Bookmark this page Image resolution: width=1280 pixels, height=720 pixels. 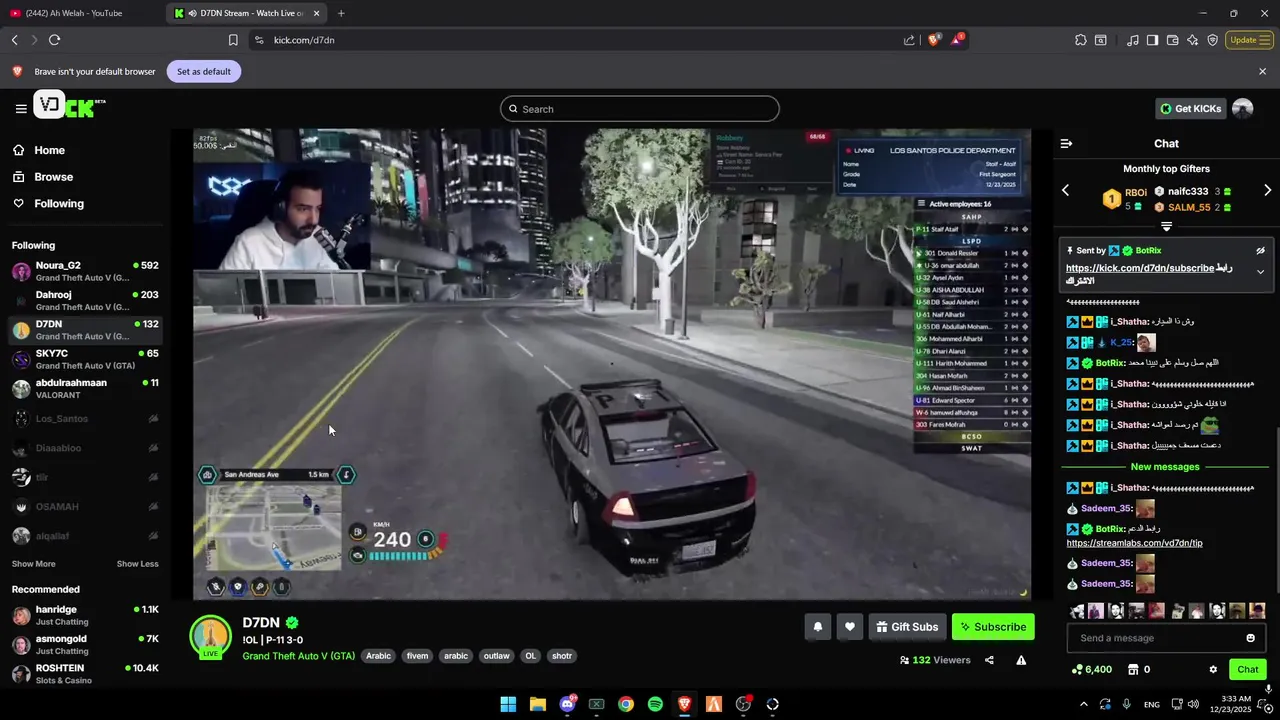(x=233, y=40)
